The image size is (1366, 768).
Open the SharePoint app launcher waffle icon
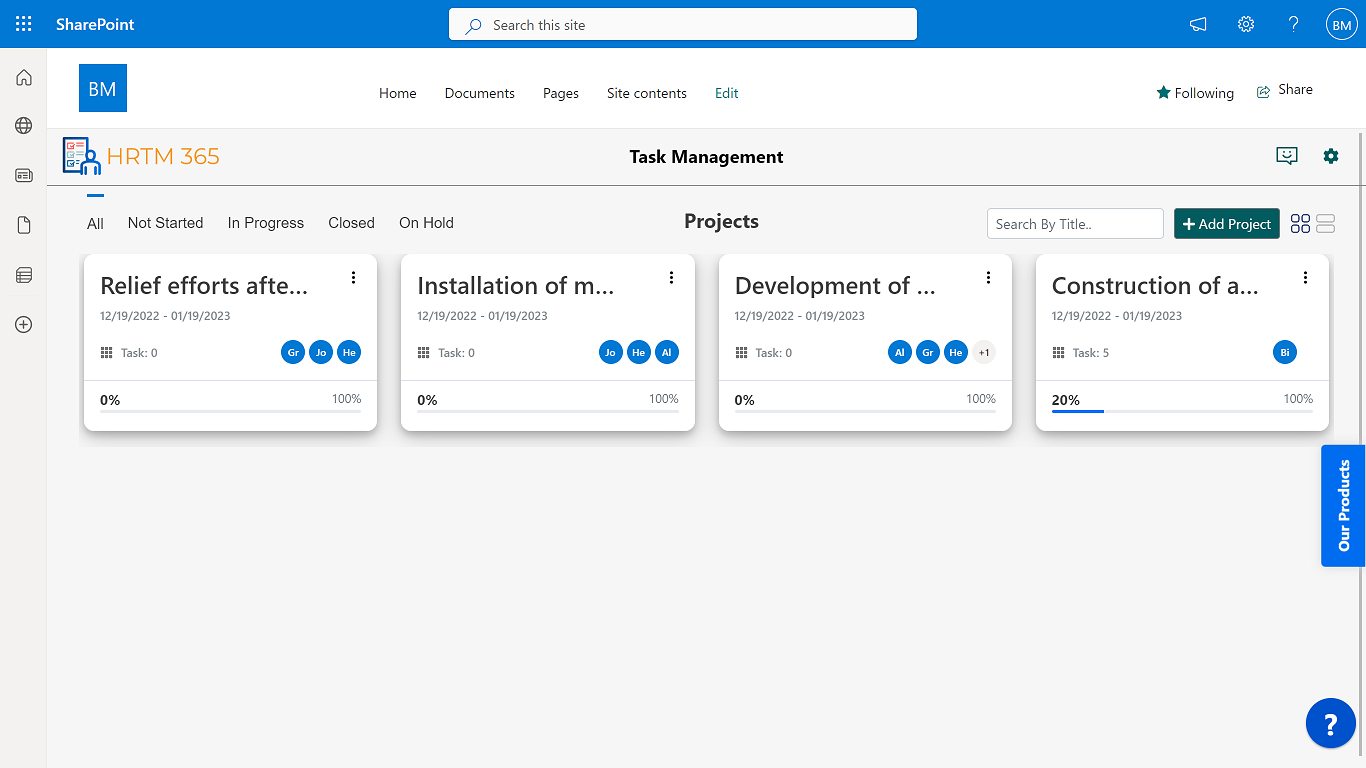(x=24, y=24)
